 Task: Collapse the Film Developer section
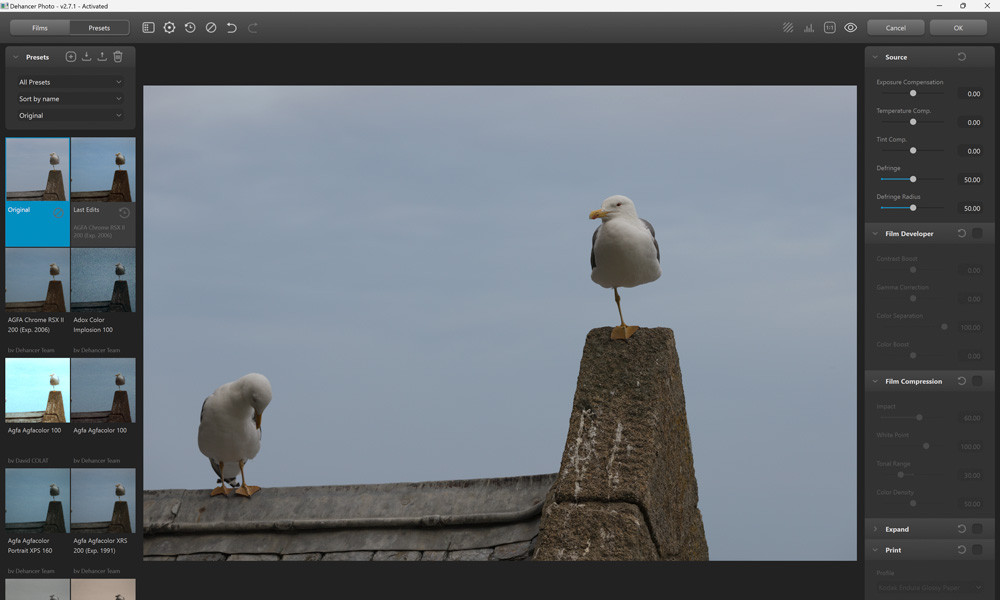[875, 233]
